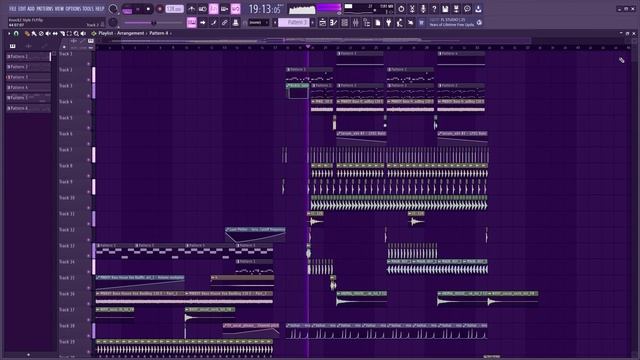This screenshot has height=360, width=640.
Task: Open the HELP menu
Action: click(x=100, y=9)
